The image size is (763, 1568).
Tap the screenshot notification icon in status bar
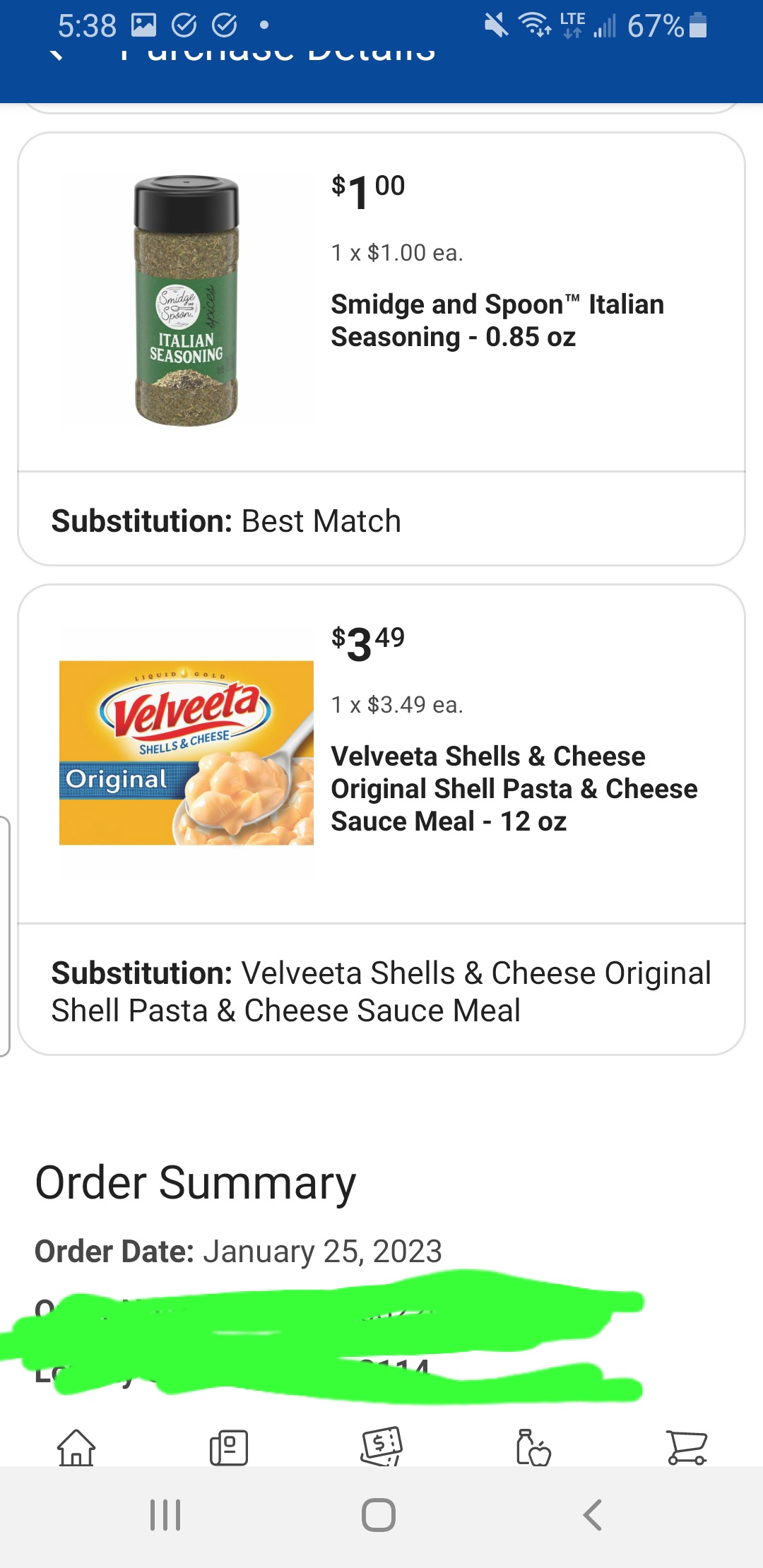click(x=143, y=25)
